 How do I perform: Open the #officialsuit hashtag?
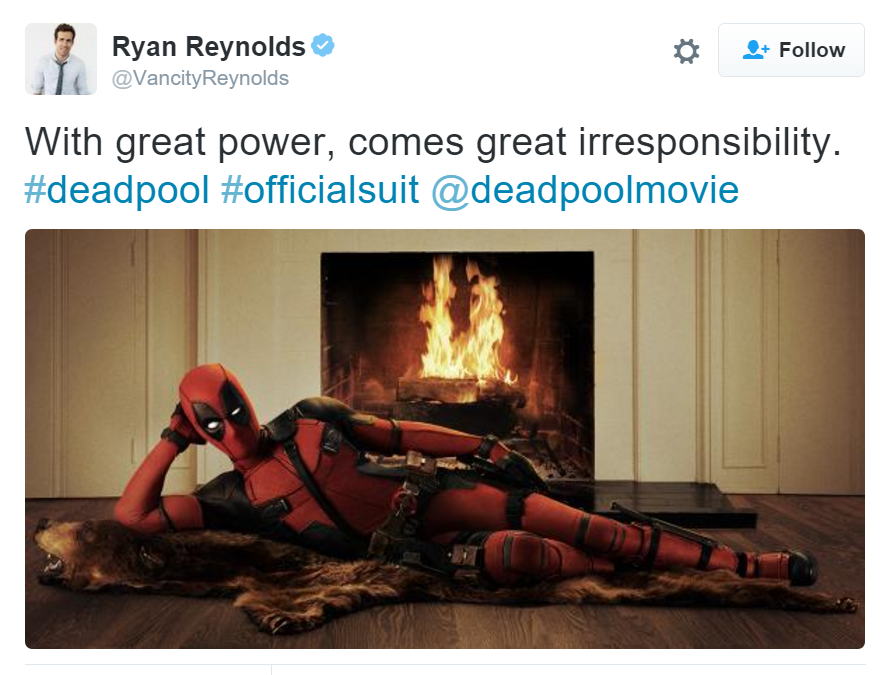320,190
